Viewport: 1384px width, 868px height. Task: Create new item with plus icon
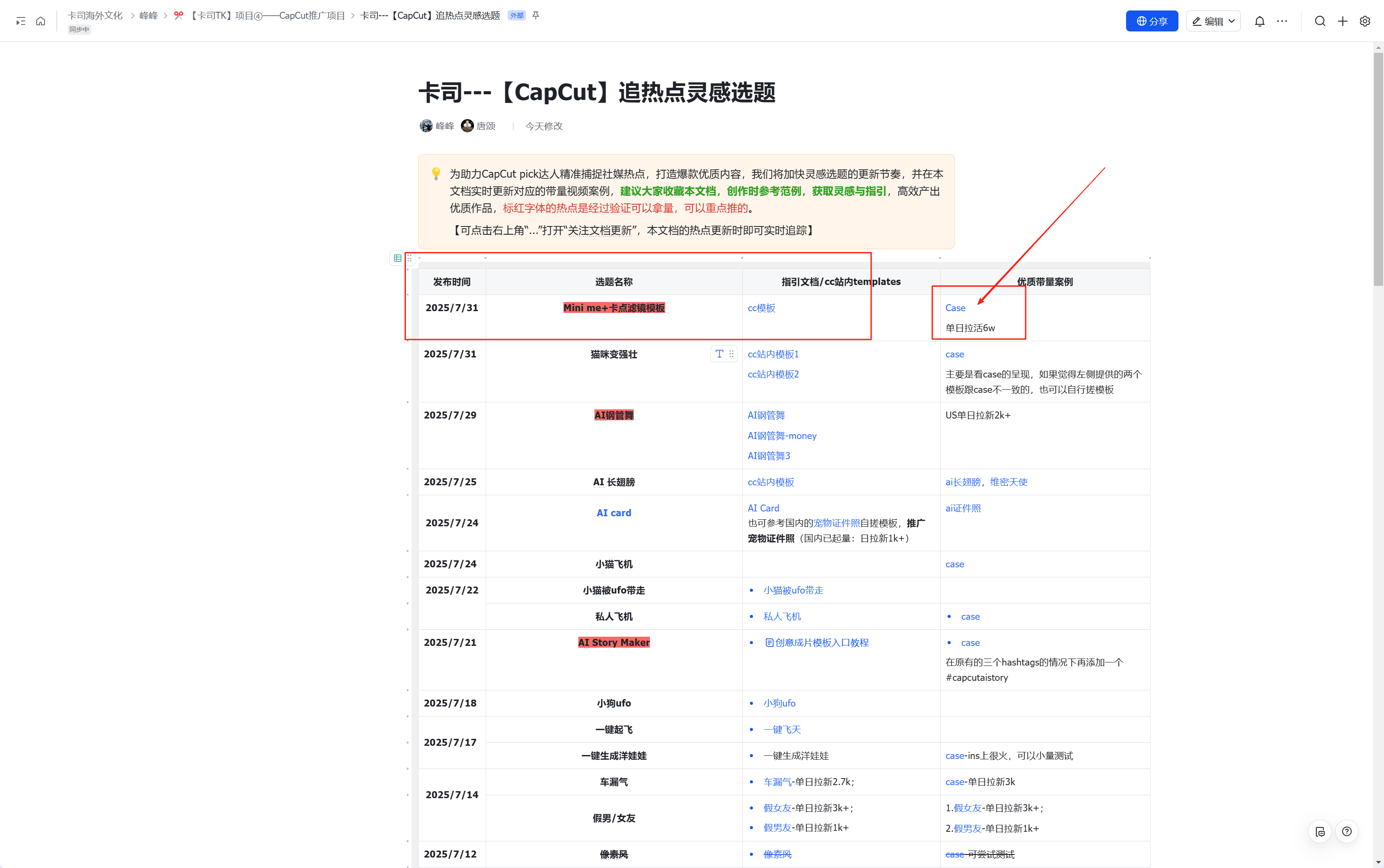point(1343,21)
